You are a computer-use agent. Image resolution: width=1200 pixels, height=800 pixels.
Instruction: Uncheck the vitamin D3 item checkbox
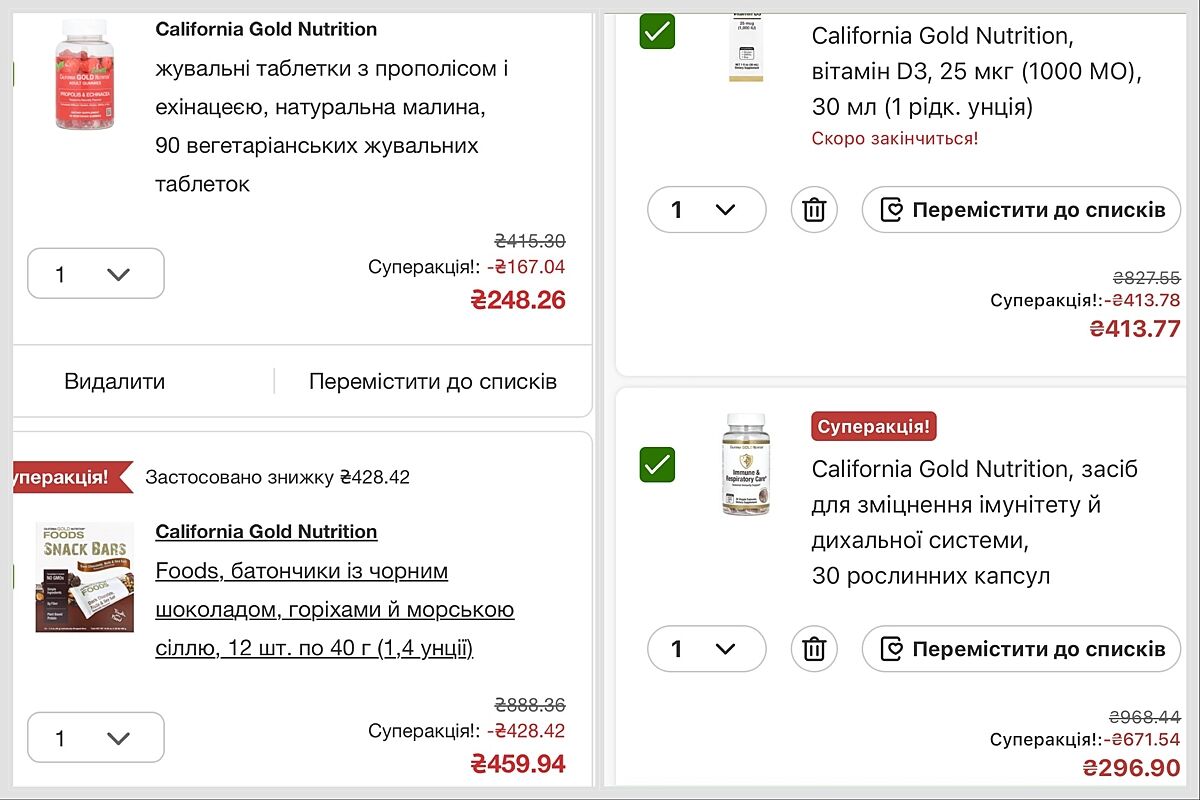click(x=657, y=31)
